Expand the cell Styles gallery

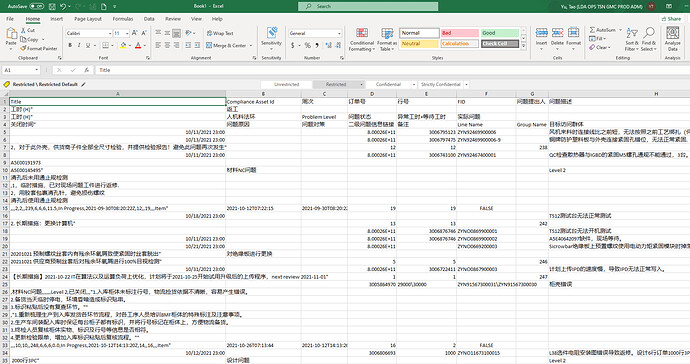point(524,45)
